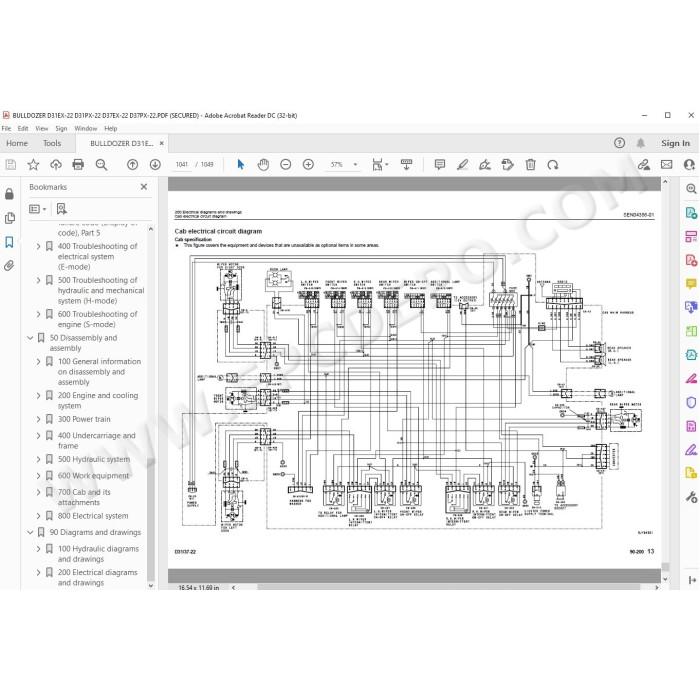Zoom out with the minus button
The image size is (700, 700).
[x=286, y=165]
